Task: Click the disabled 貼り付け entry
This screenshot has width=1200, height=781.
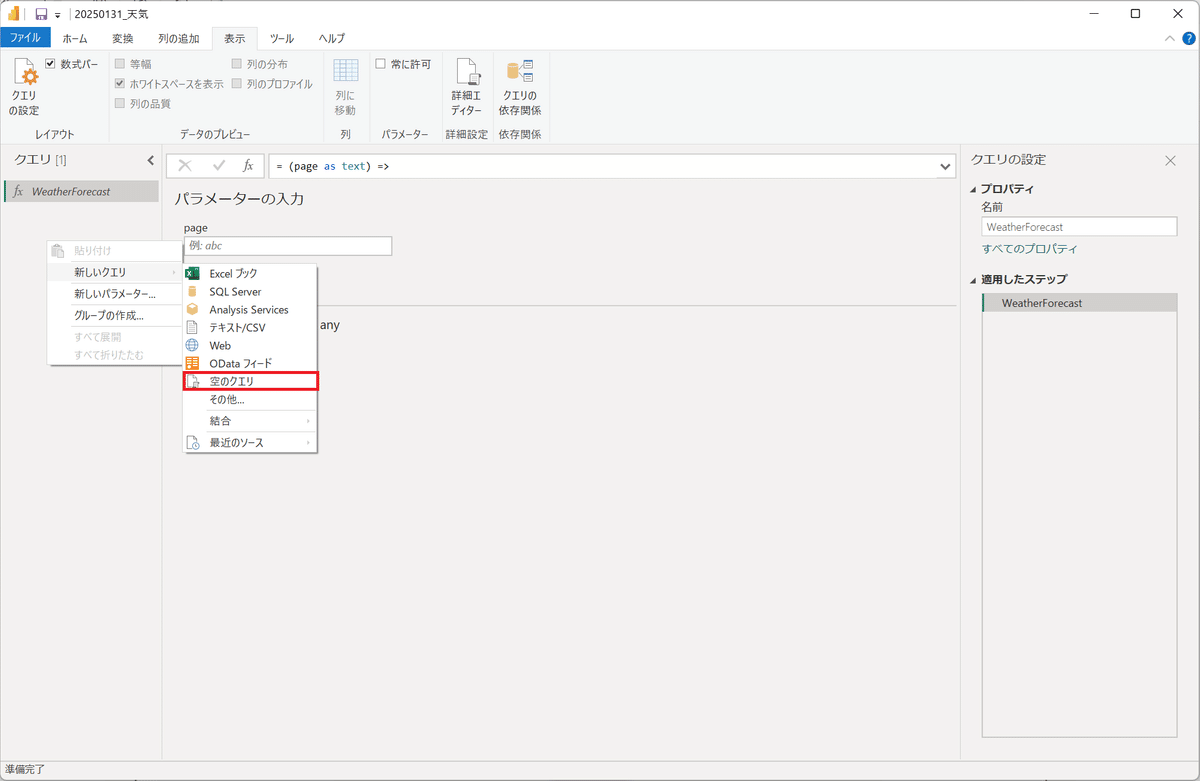Action: coord(115,250)
